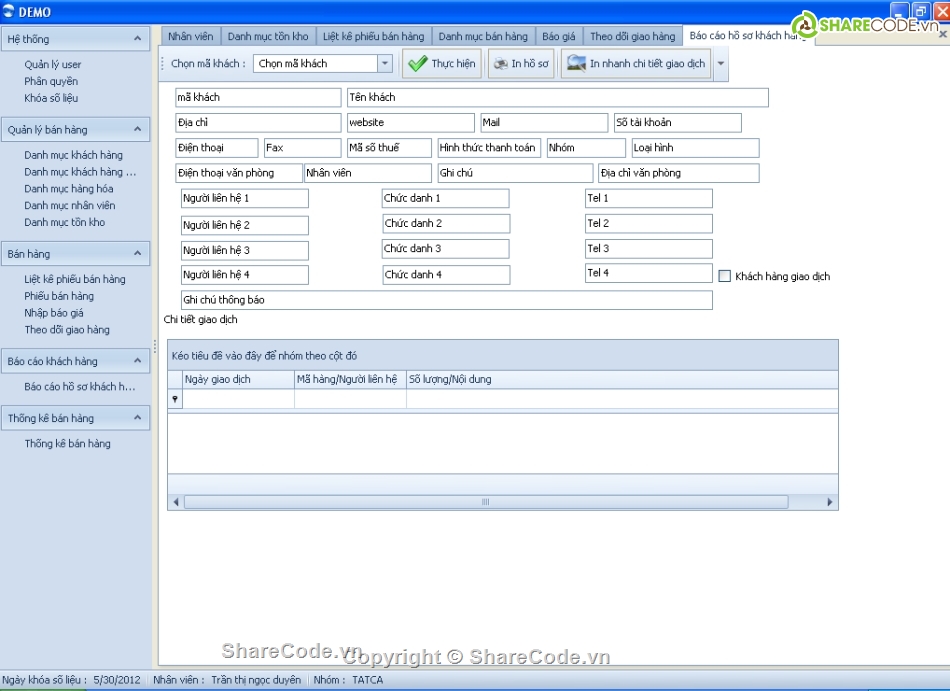Image resolution: width=950 pixels, height=691 pixels.
Task: Click the Số tài khoản field
Action: (677, 123)
